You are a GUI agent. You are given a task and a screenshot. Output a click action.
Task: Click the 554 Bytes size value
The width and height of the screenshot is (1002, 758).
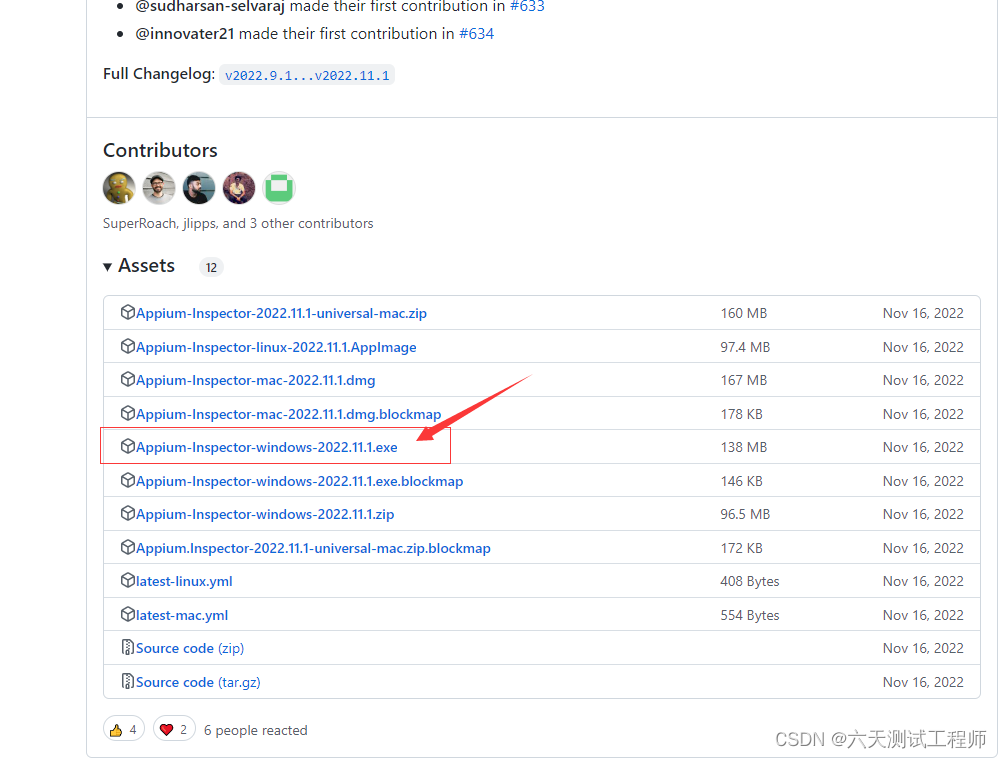[x=750, y=615]
